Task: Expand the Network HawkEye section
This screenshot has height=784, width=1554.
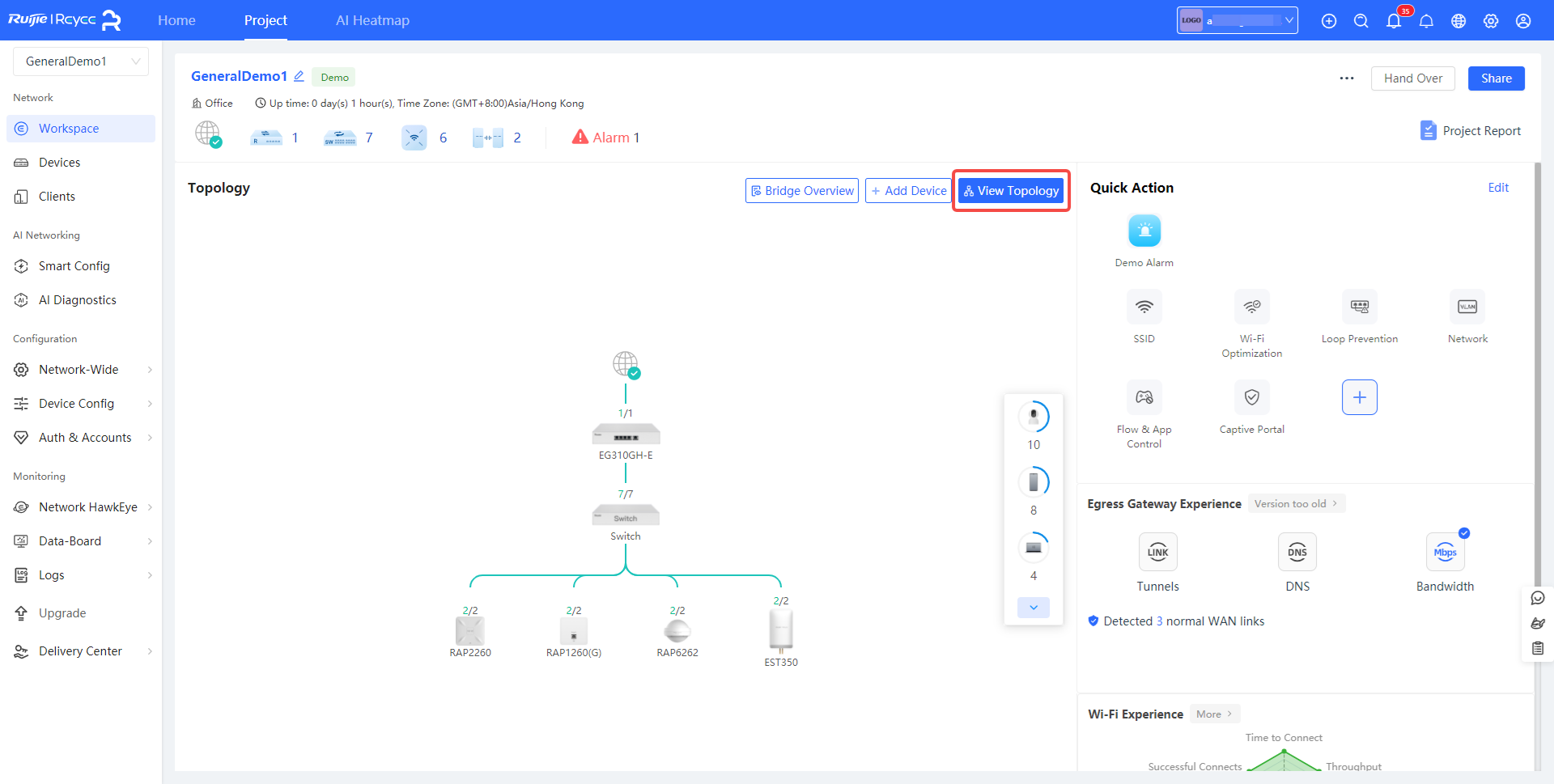Action: [81, 507]
